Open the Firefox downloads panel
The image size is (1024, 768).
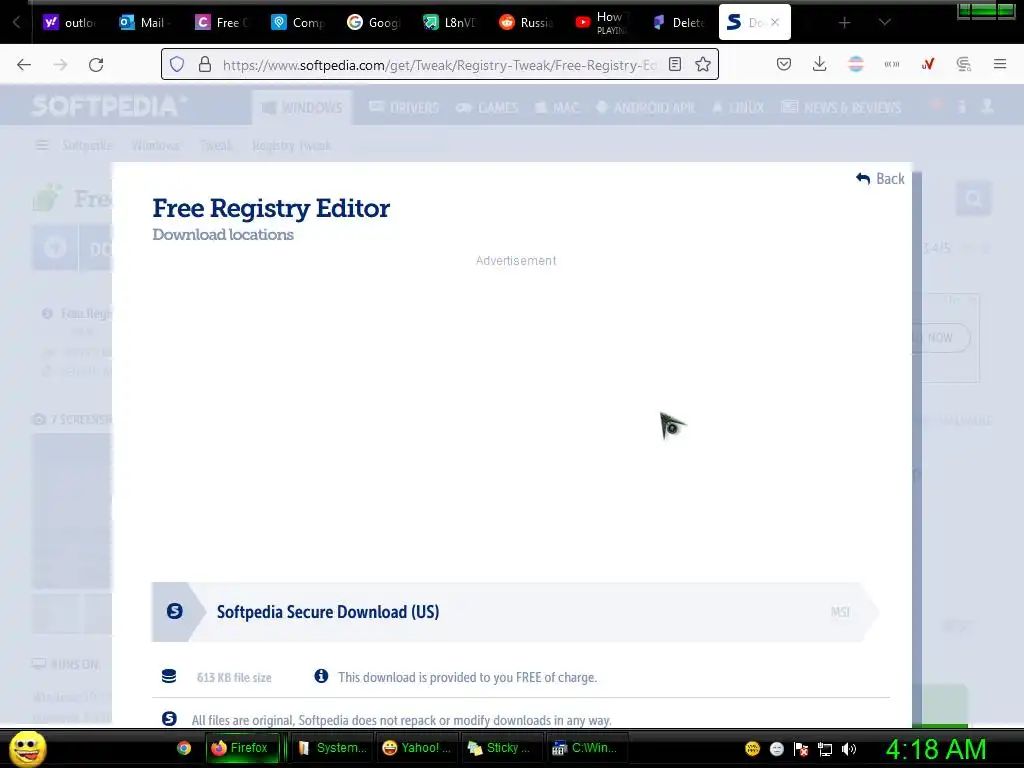(820, 64)
